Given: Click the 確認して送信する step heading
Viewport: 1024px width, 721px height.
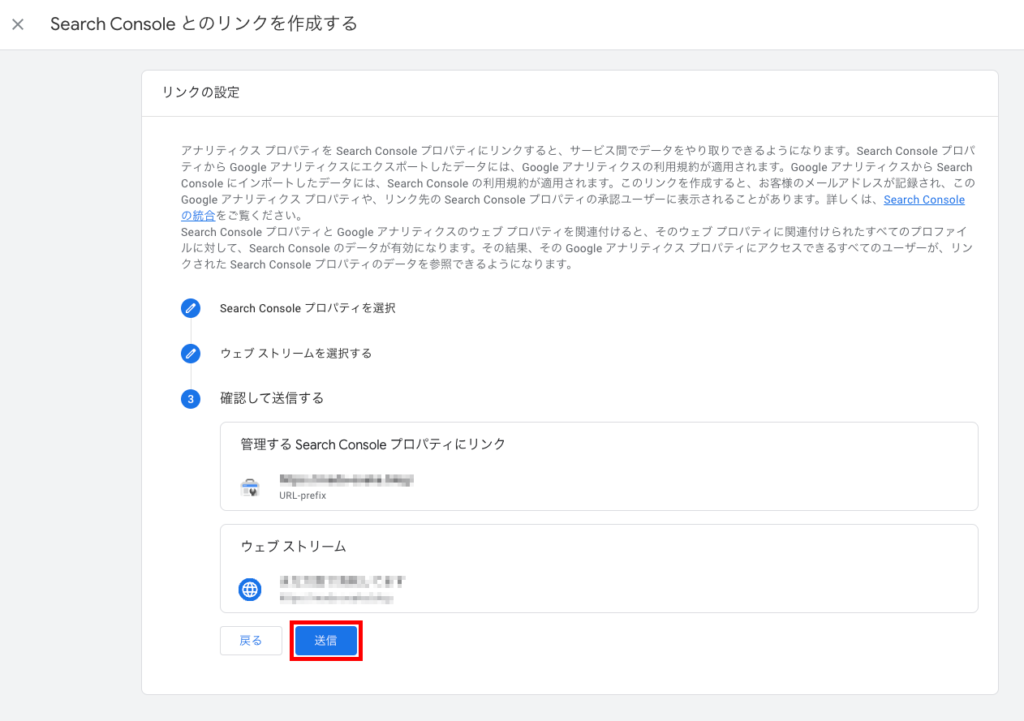Looking at the screenshot, I should coord(272,398).
